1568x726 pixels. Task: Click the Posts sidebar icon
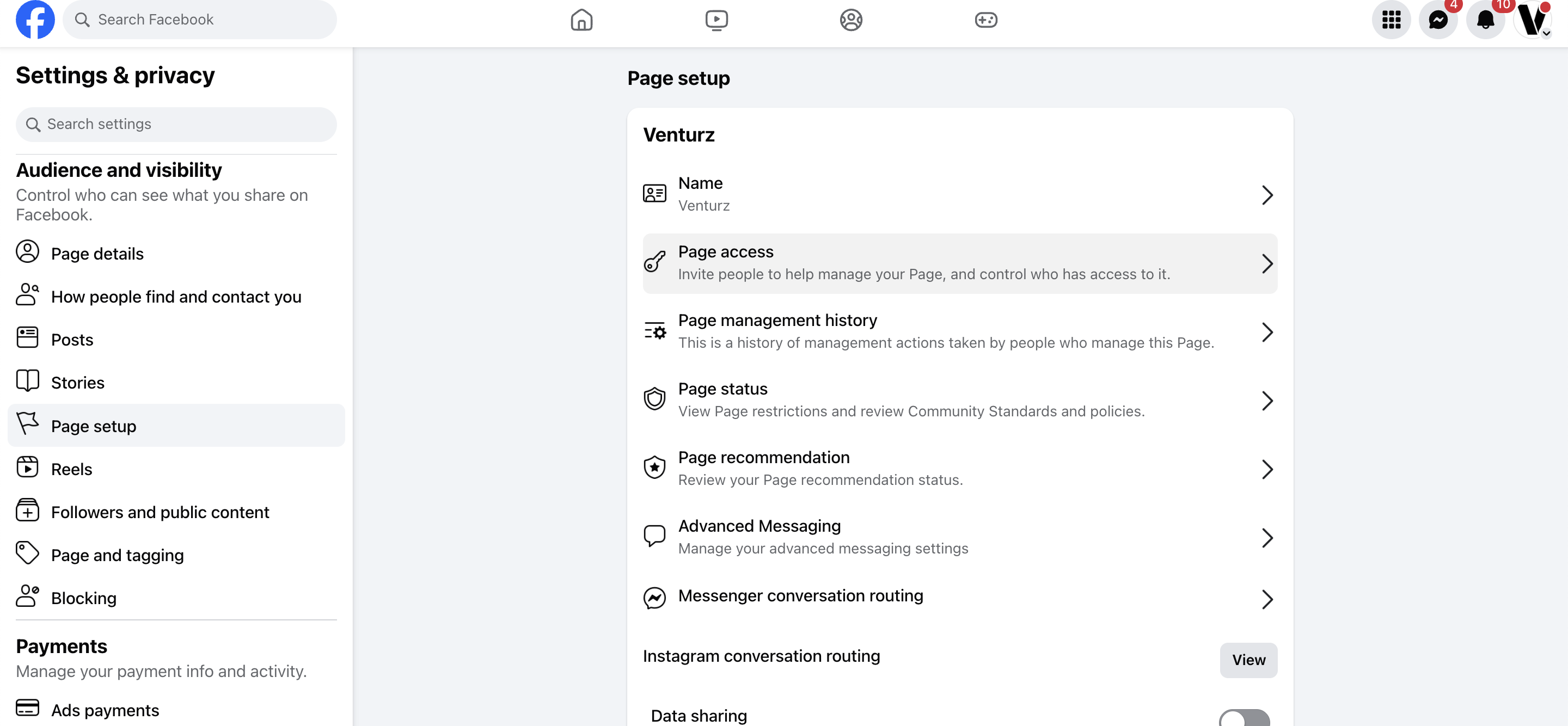pos(27,338)
